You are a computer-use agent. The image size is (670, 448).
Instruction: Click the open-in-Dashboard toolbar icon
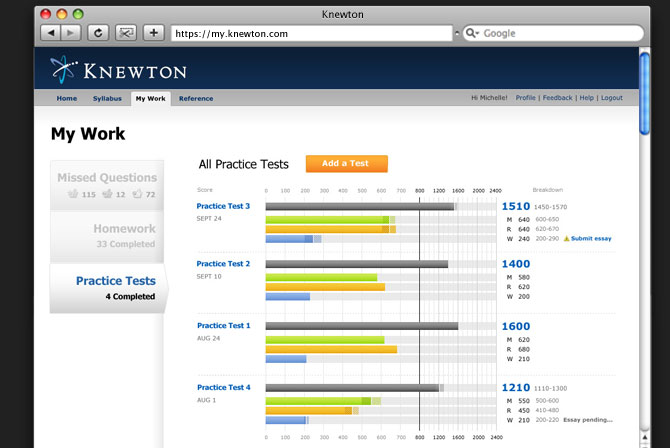click(x=126, y=33)
